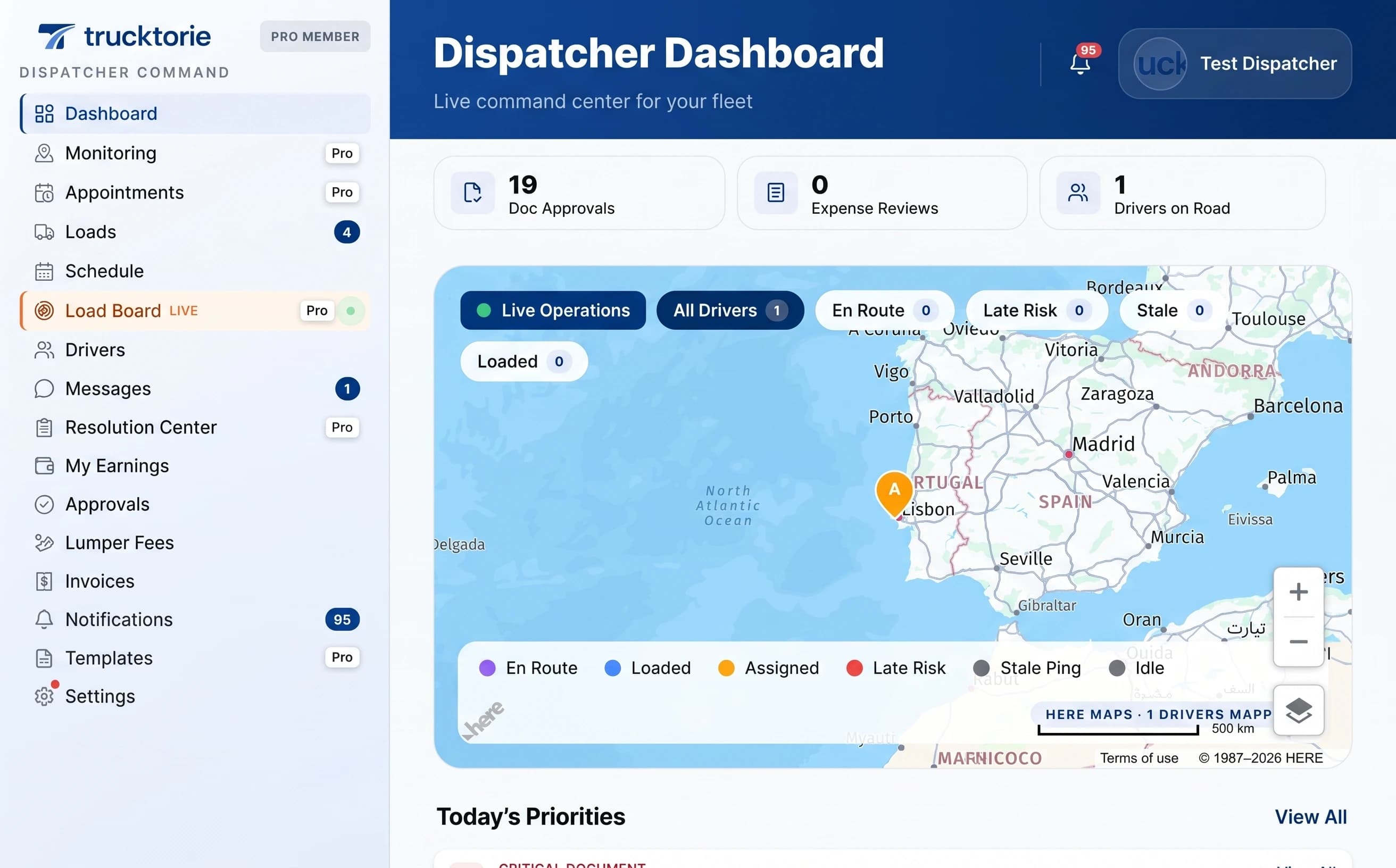The width and height of the screenshot is (1396, 868).
Task: Click the Idle legend entry
Action: [1136, 668]
